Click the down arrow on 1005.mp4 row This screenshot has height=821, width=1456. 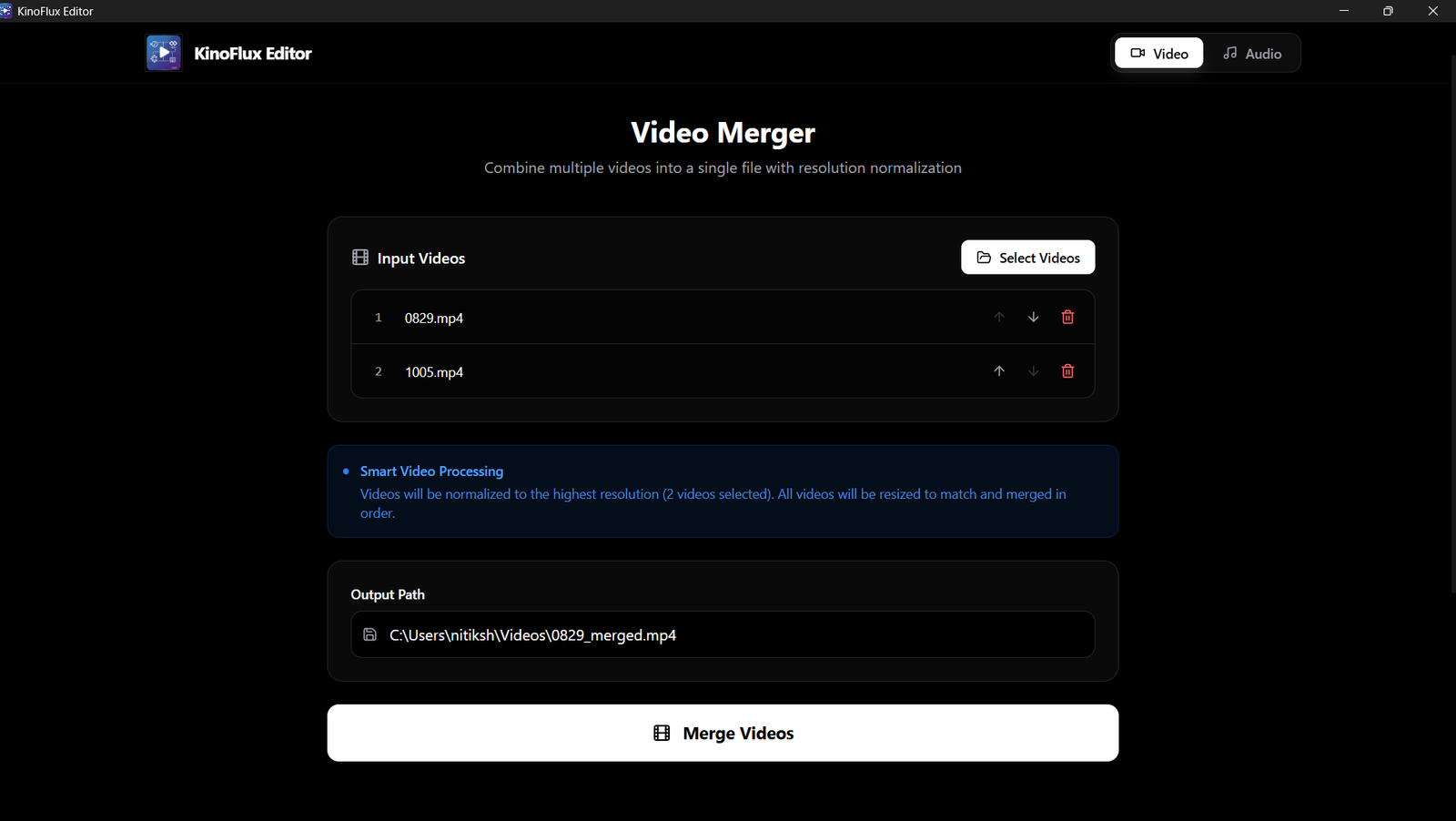[1033, 371]
